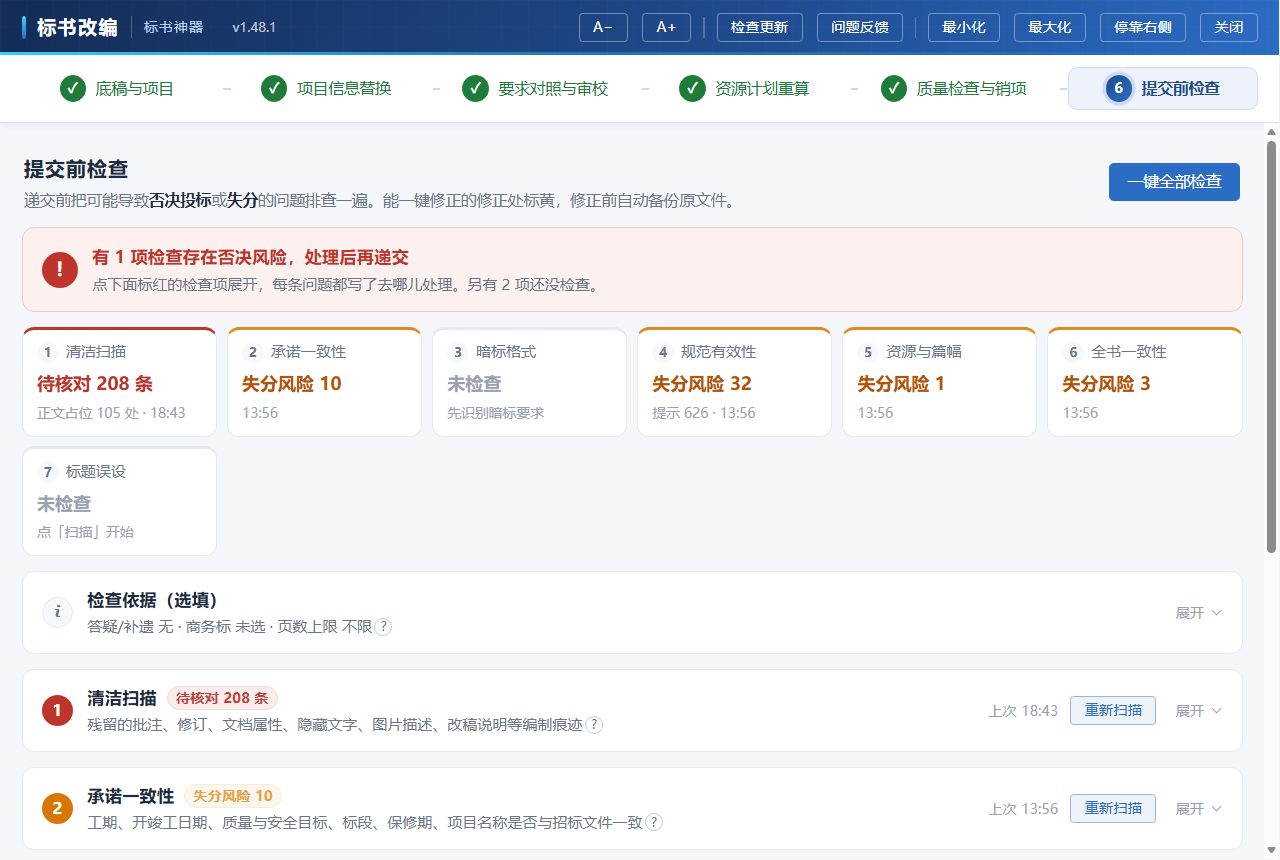
Task: Click the green checkmark for 要求对照与审校
Action: pyautogui.click(x=475, y=88)
